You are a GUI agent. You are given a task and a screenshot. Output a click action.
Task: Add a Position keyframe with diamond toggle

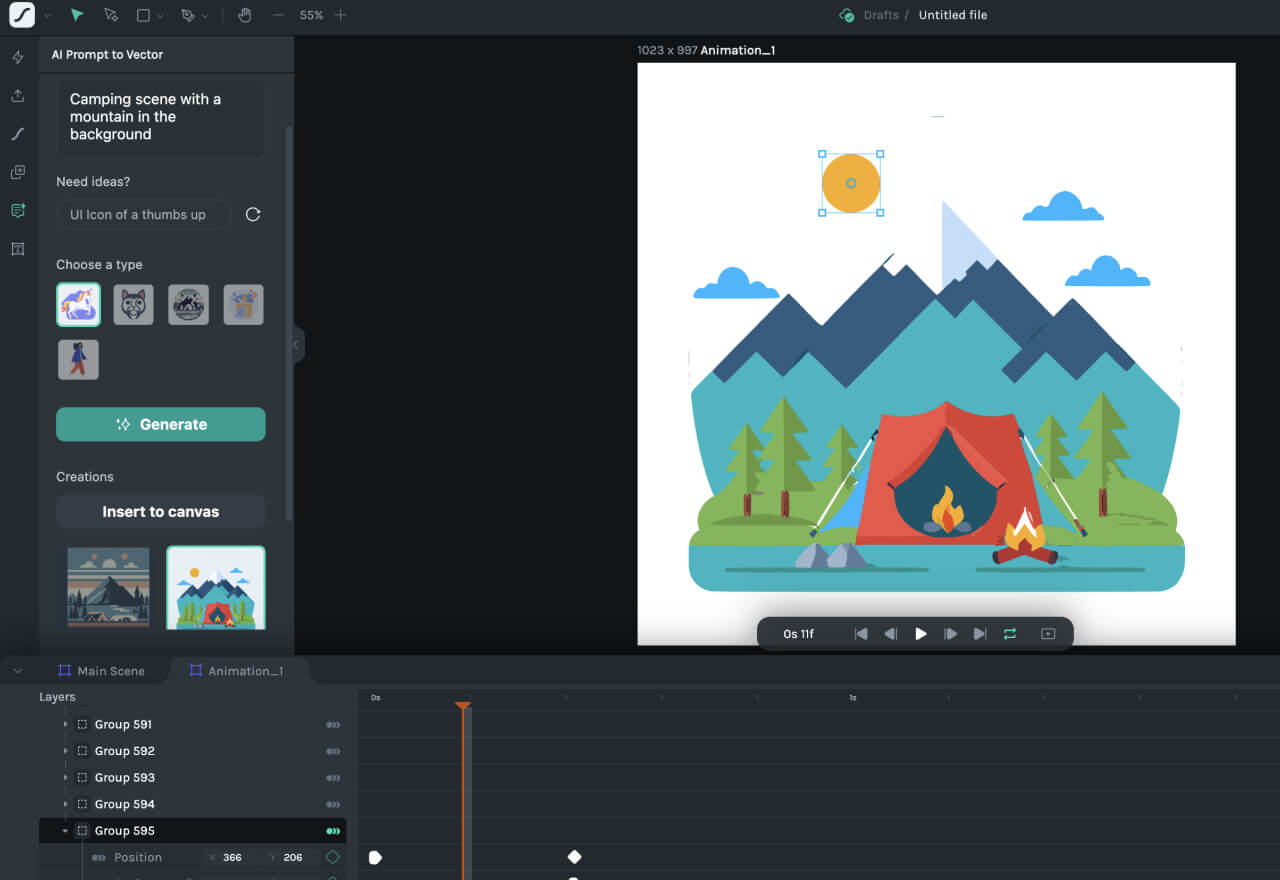tap(333, 857)
